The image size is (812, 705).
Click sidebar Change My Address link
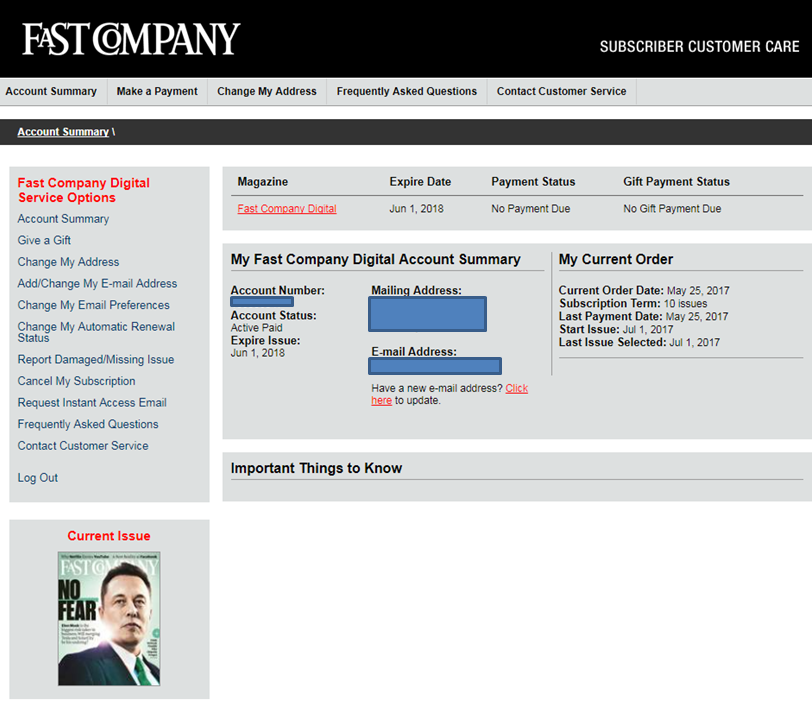click(x=68, y=262)
